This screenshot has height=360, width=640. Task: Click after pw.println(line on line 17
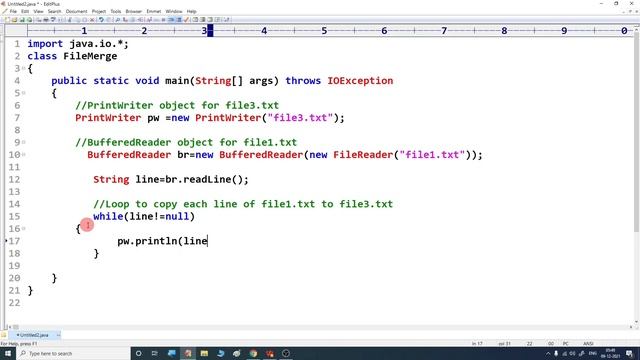(208, 241)
